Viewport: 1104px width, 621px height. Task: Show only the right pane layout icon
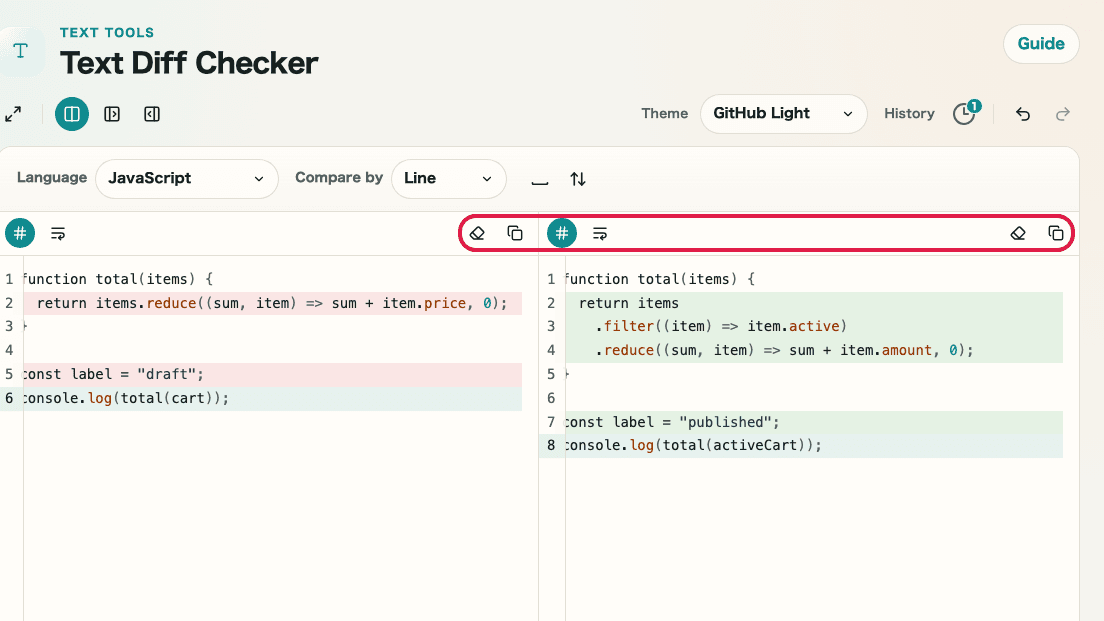[152, 114]
